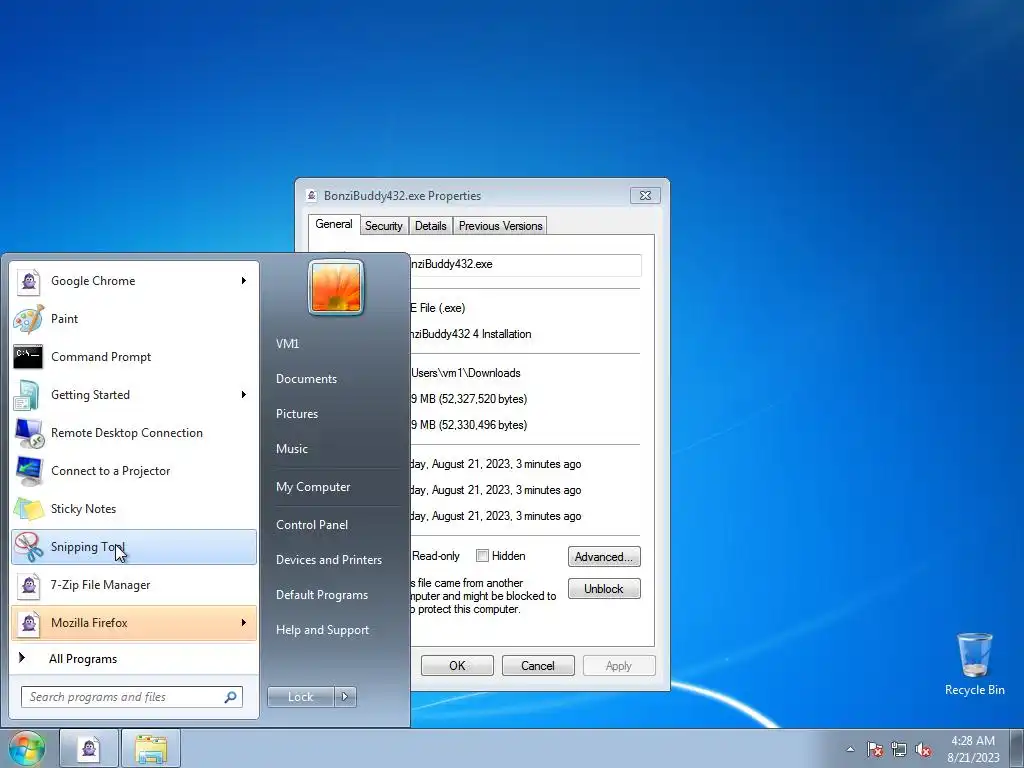Screen dimensions: 1024x768
Task: Click the Advanced... button
Action: (x=604, y=557)
